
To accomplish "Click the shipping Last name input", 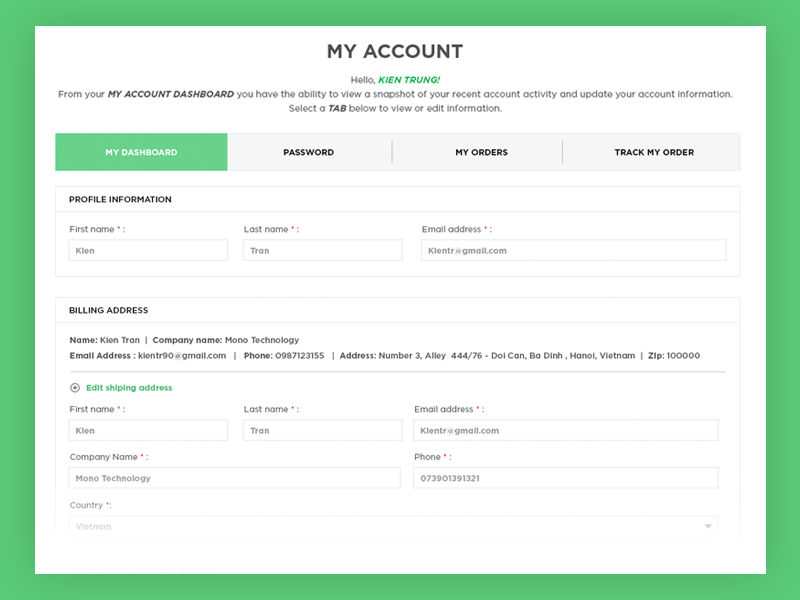I will coord(322,430).
